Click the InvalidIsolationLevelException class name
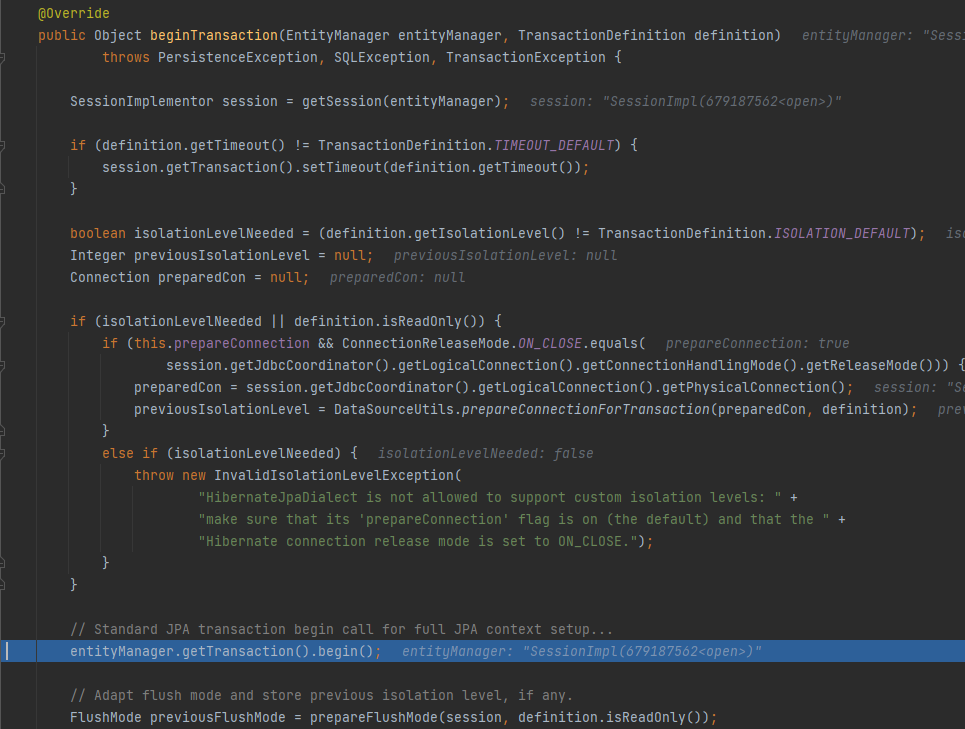 334,476
